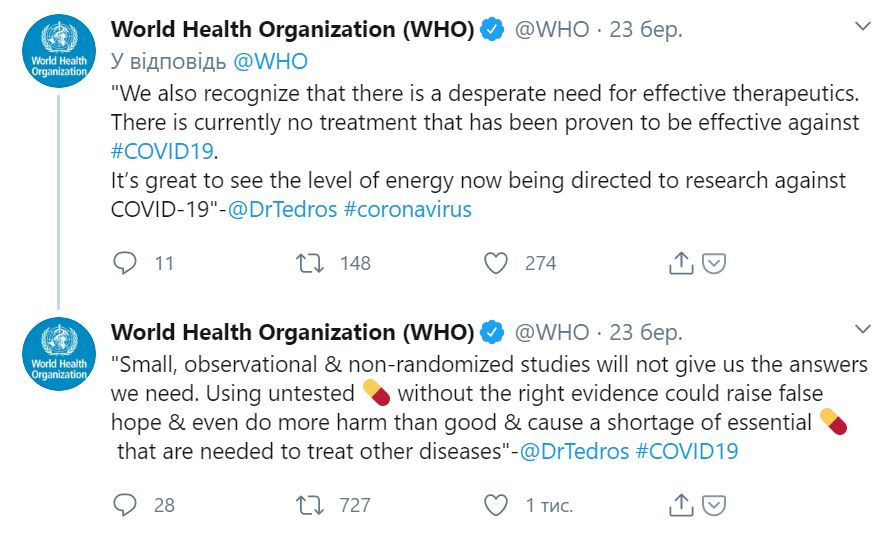This screenshot has width=890, height=543.
Task: Expand the second tweet's options chevron
Action: tap(863, 329)
